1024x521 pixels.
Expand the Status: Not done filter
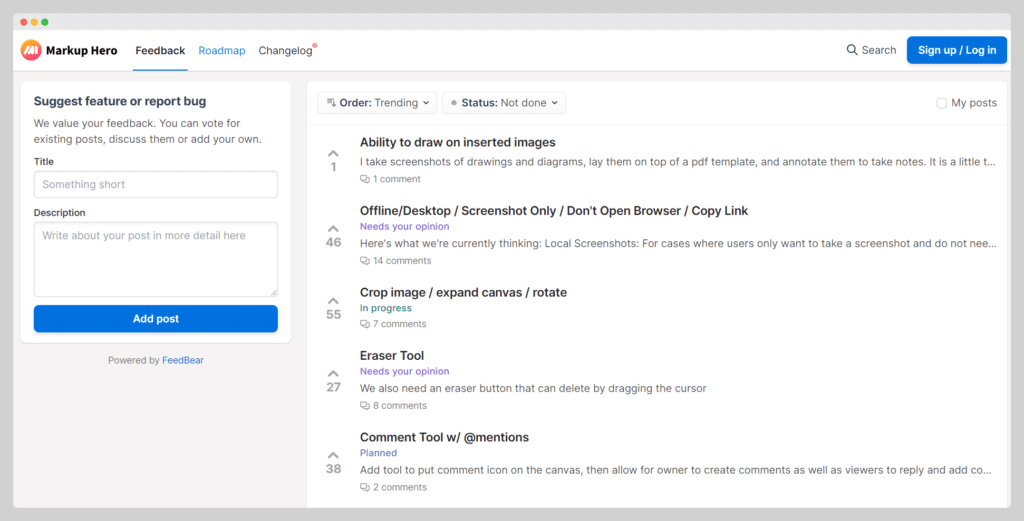pos(504,103)
